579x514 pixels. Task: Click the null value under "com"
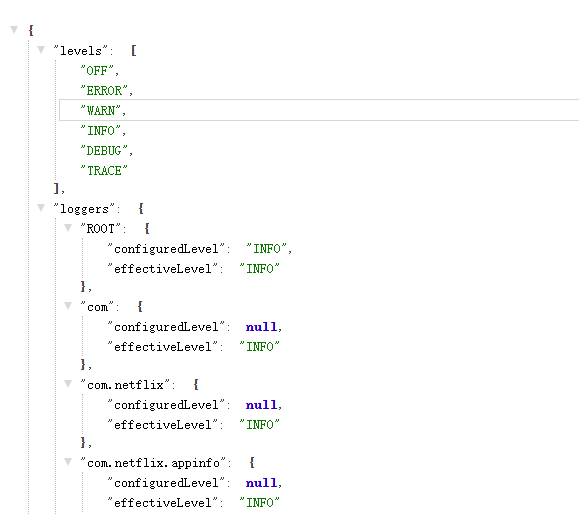(261, 327)
